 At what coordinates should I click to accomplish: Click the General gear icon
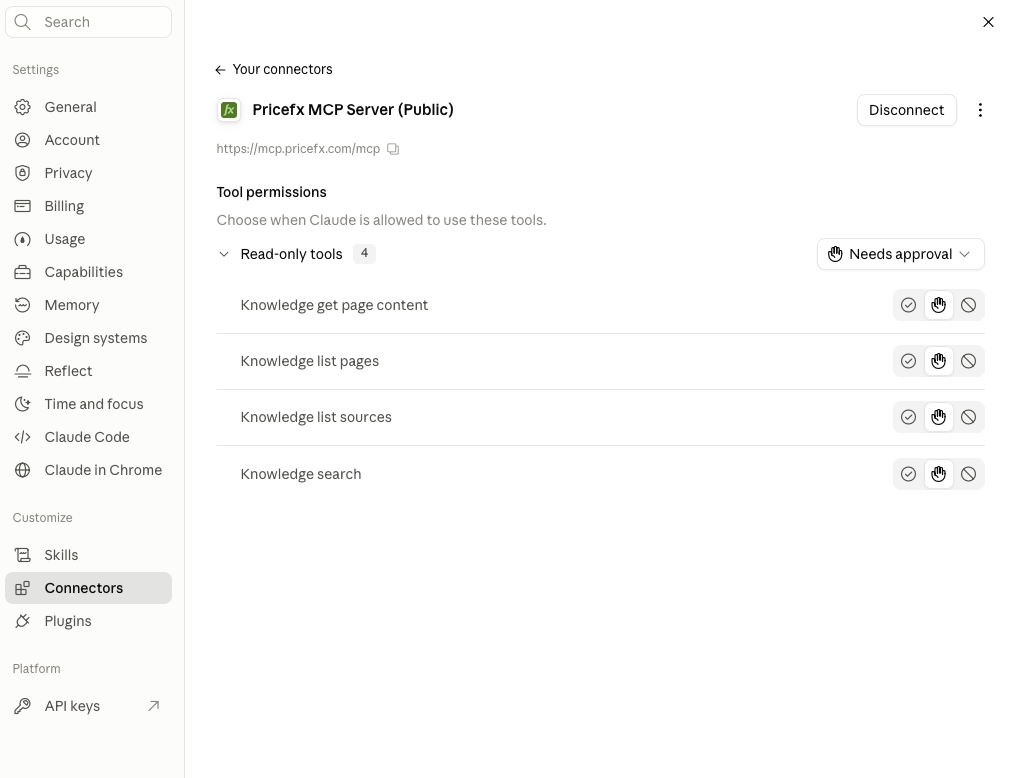(x=23, y=107)
